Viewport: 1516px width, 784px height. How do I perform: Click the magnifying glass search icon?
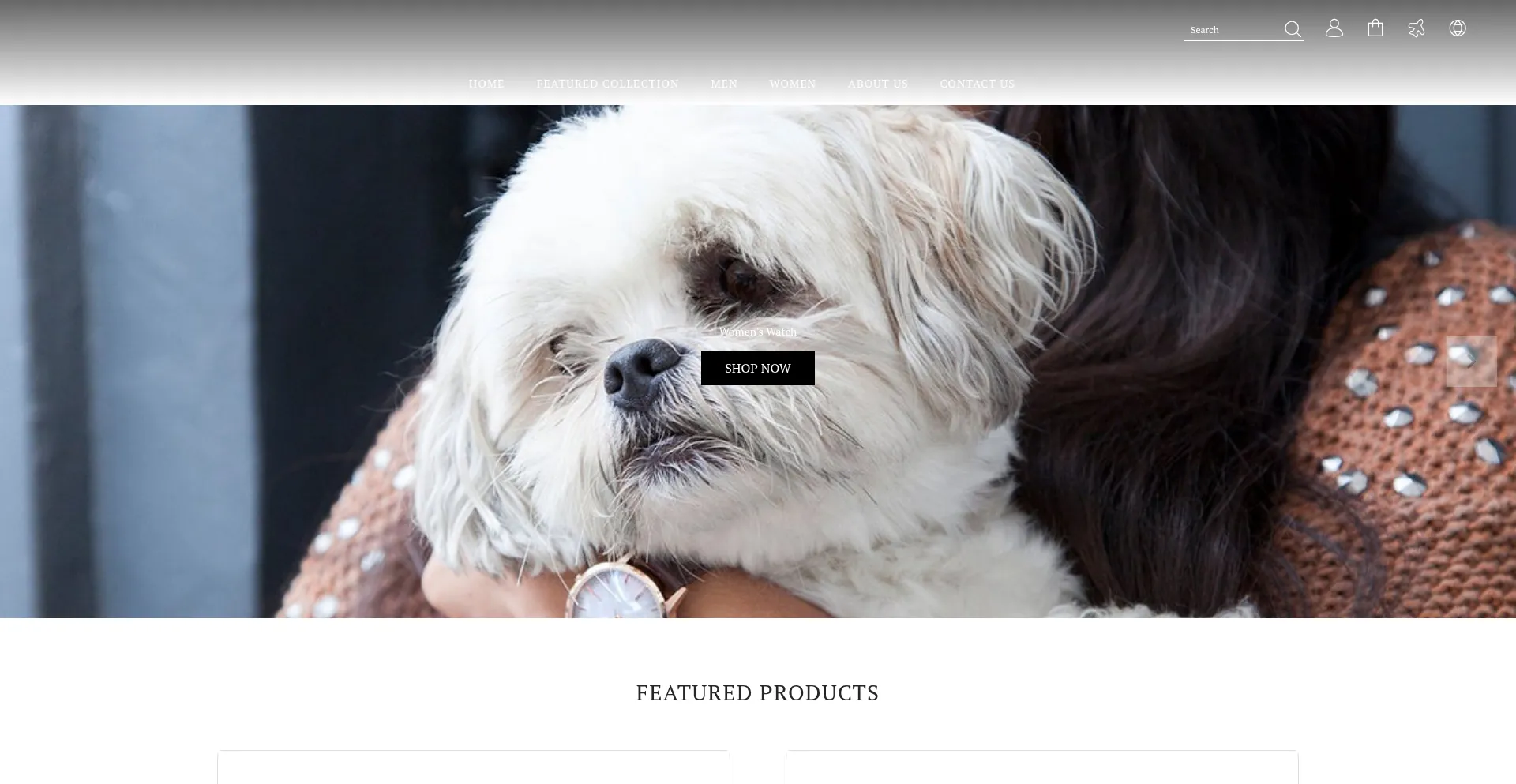(1293, 29)
